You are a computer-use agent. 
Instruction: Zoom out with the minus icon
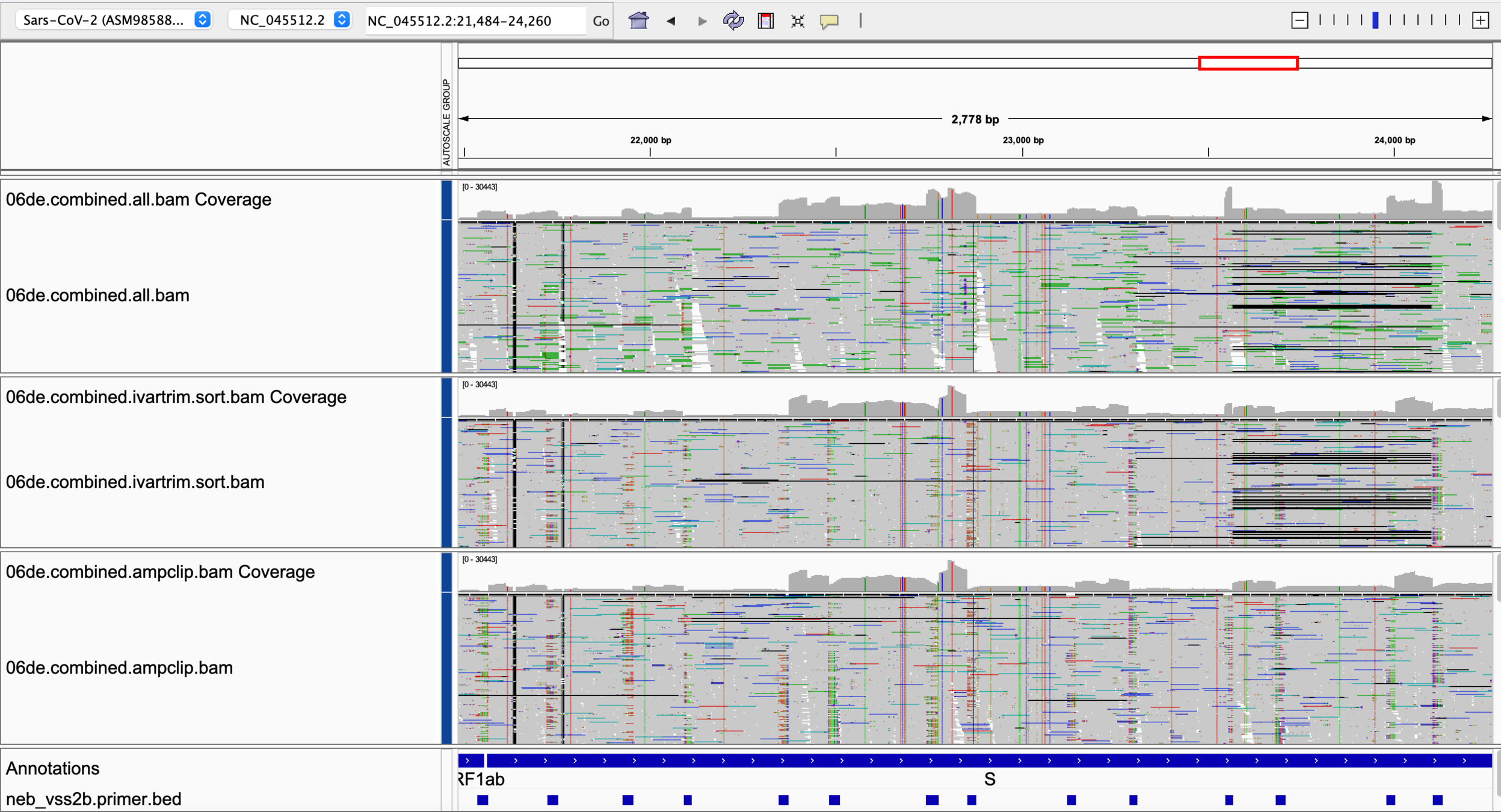click(x=1299, y=20)
